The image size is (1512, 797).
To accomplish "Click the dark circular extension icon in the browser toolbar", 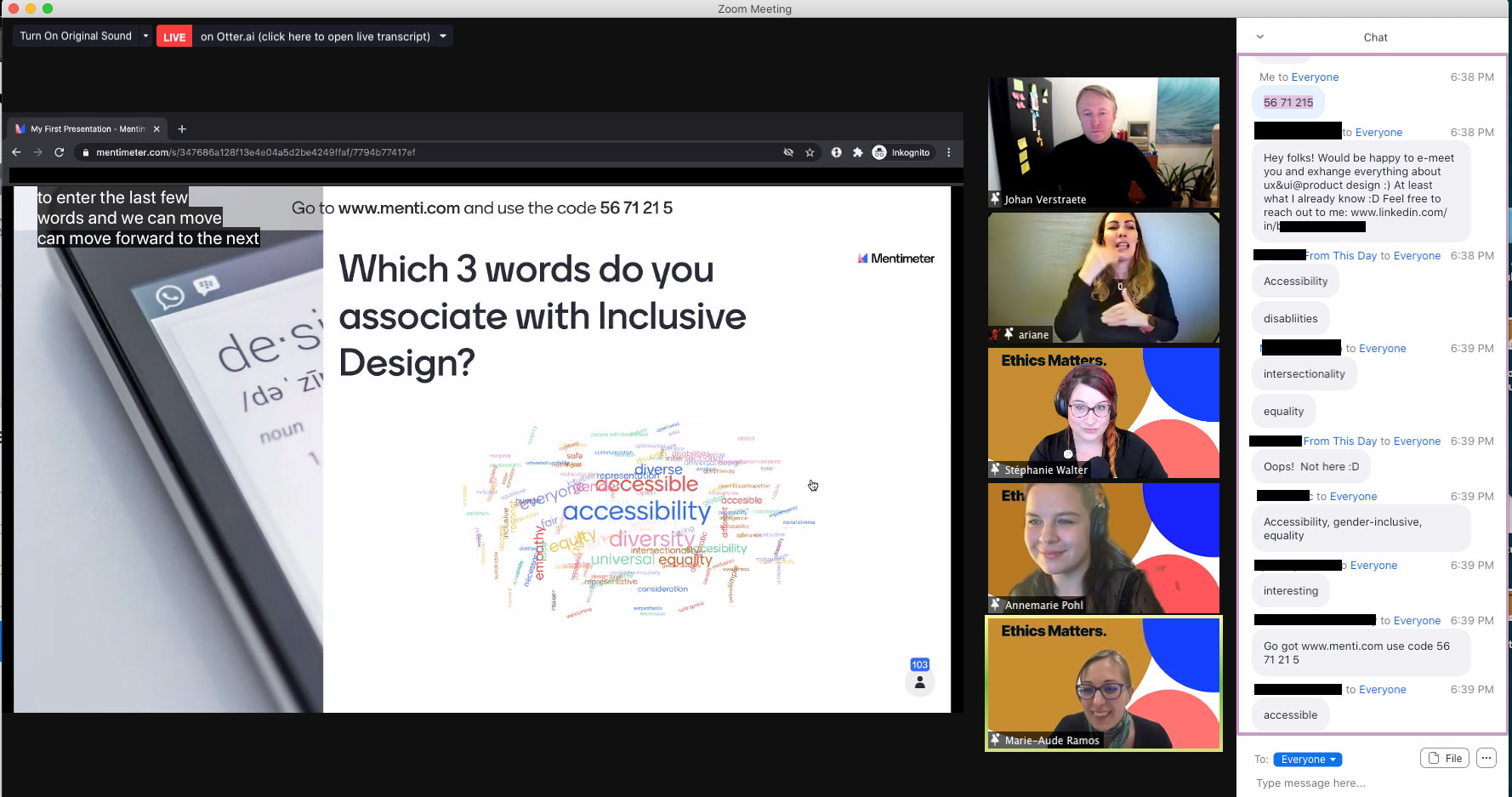I will tap(837, 152).
